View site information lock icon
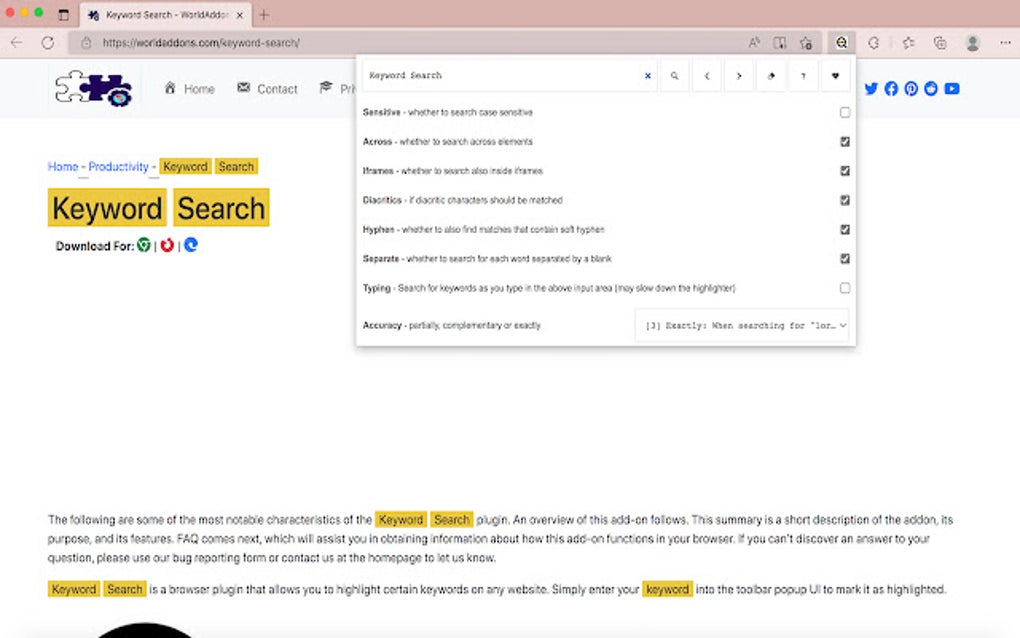This screenshot has width=1020, height=638. [x=86, y=43]
